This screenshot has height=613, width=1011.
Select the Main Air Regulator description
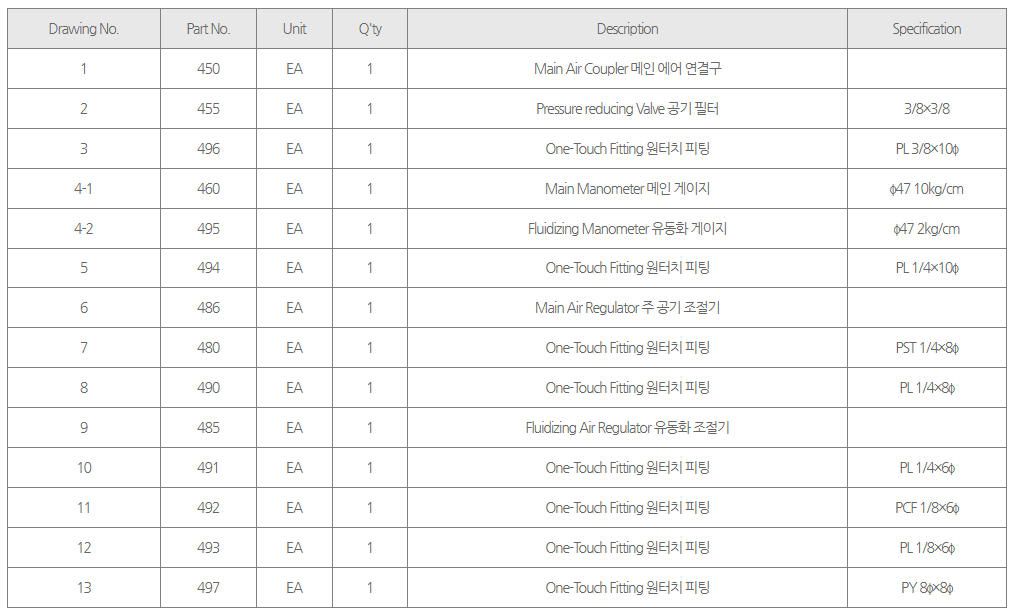click(627, 308)
